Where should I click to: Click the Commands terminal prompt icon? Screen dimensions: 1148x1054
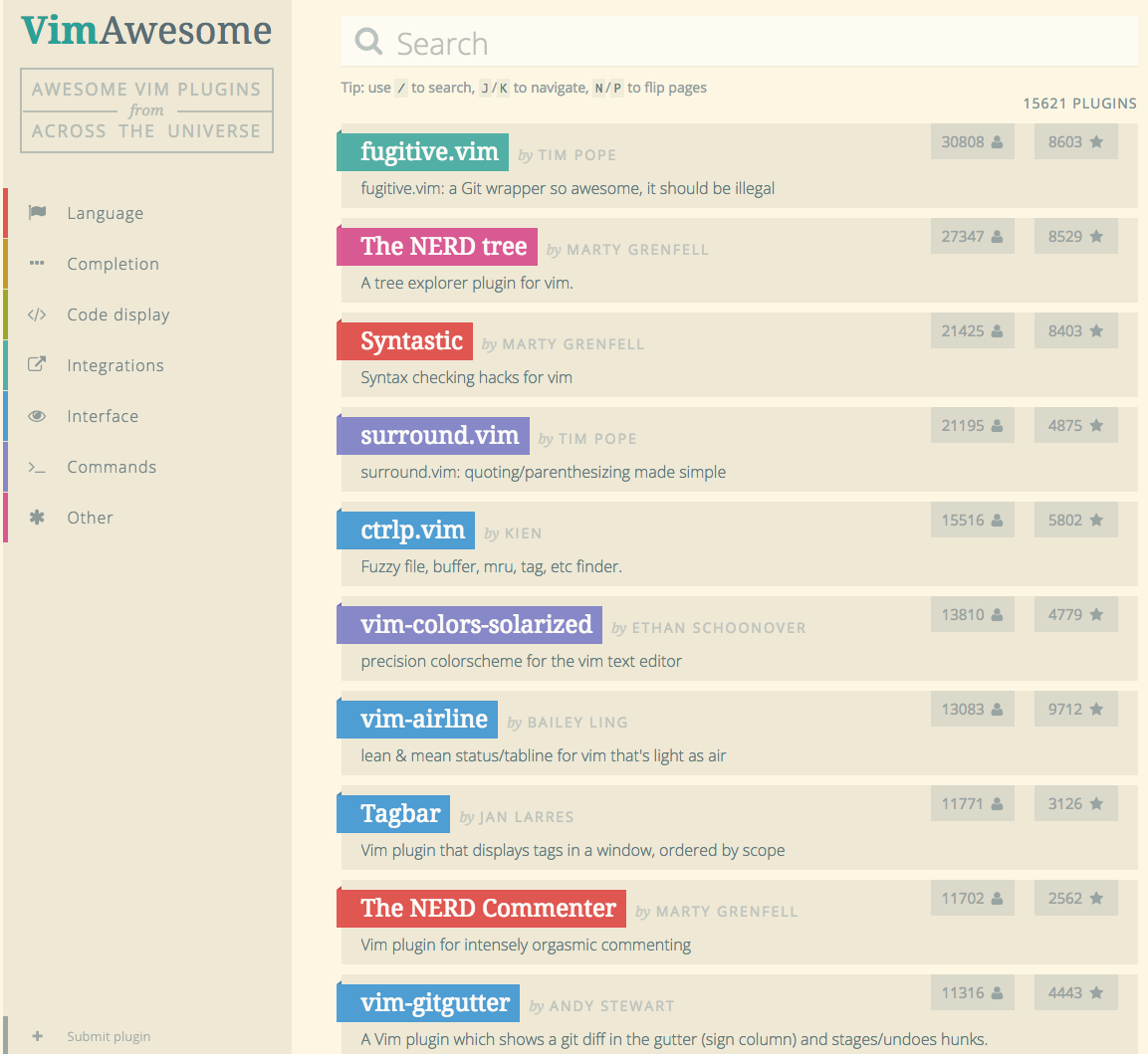pyautogui.click(x=37, y=467)
